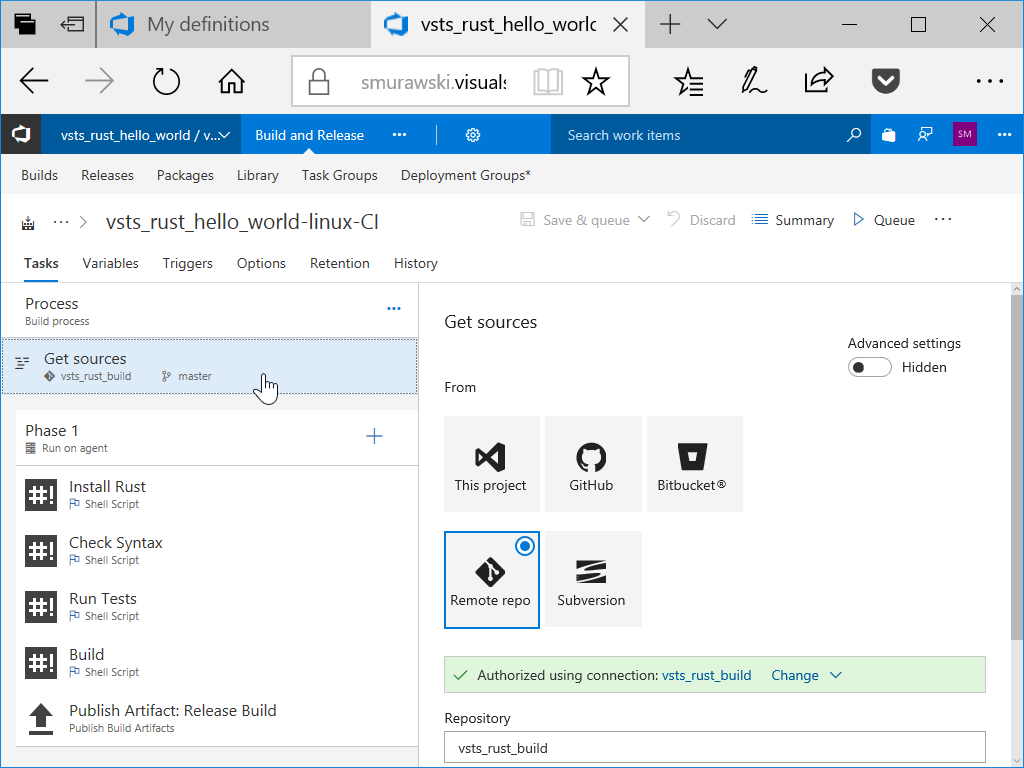Image resolution: width=1024 pixels, height=768 pixels.
Task: Open the SM user profile menu
Action: tap(965, 135)
